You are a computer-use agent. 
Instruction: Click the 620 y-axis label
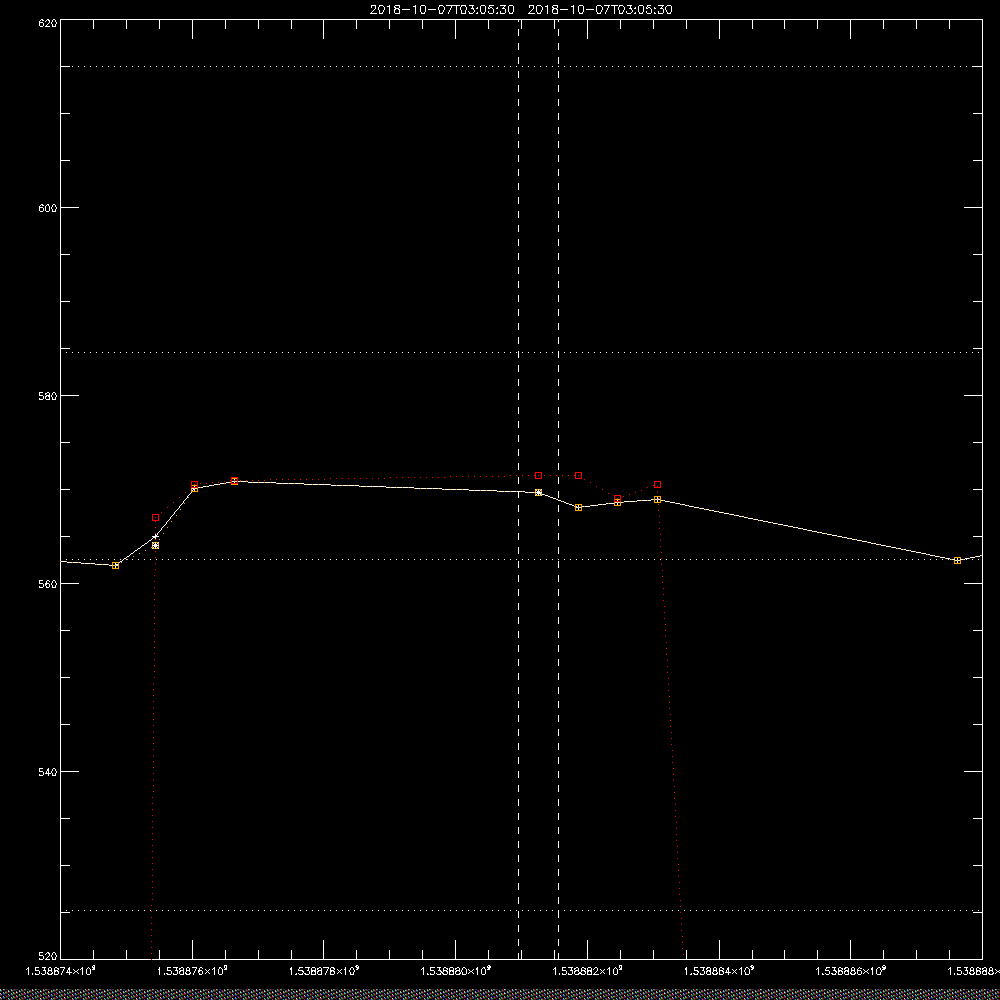48,22
